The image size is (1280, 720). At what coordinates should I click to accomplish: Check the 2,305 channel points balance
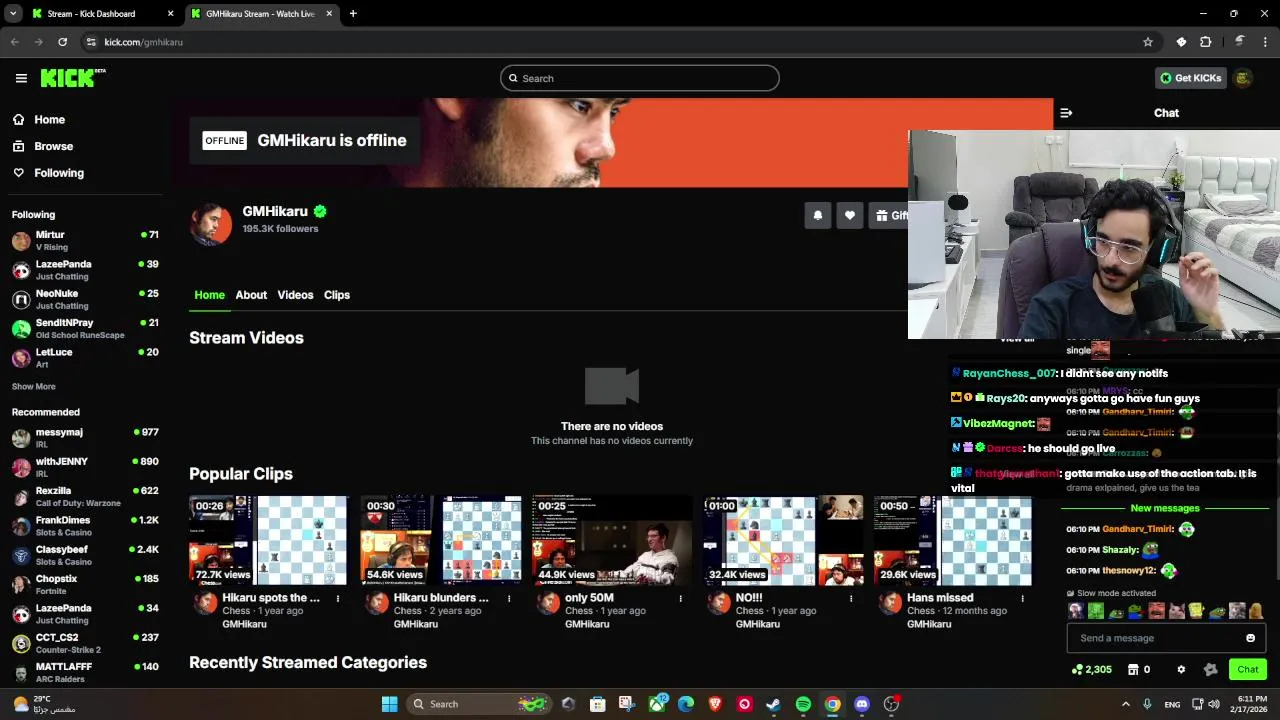coord(1091,669)
